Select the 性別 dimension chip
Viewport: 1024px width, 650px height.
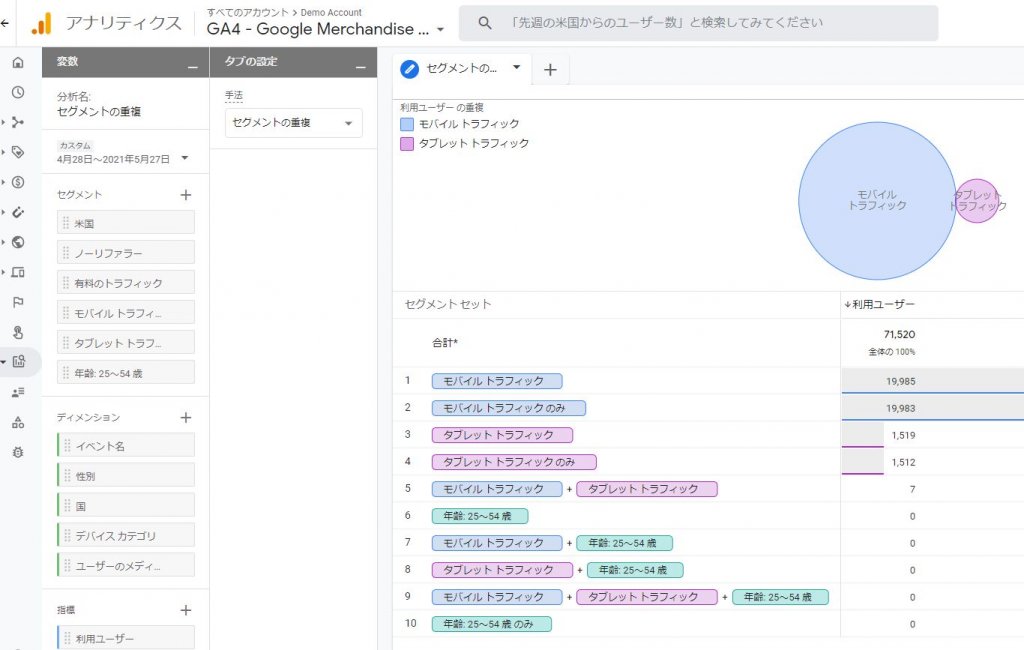click(x=126, y=476)
